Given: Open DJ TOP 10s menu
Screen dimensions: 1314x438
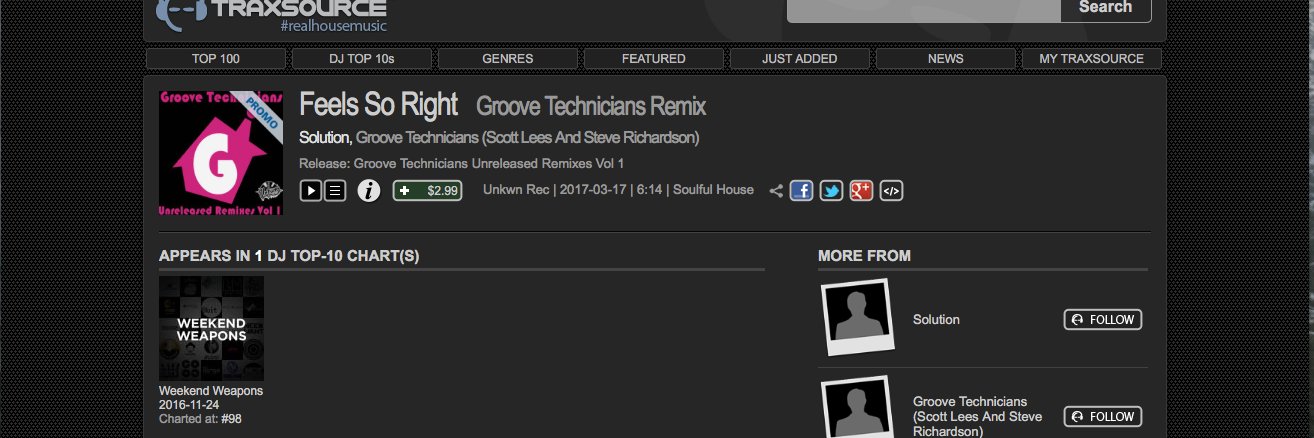Looking at the screenshot, I should click(x=362, y=59).
